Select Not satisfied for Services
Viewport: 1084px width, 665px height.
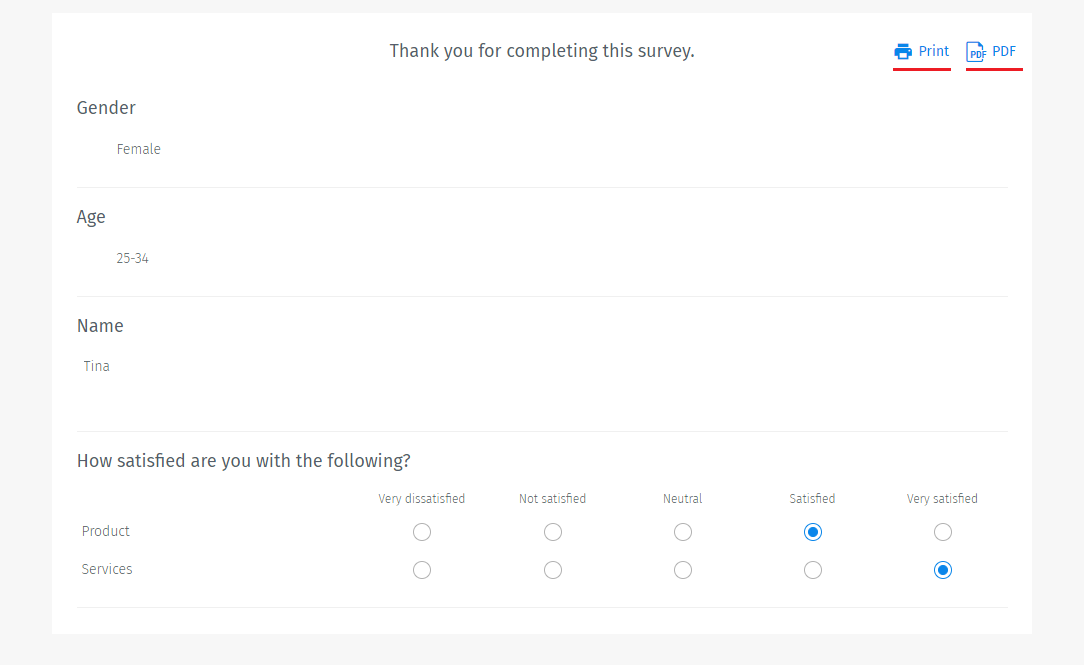[553, 570]
